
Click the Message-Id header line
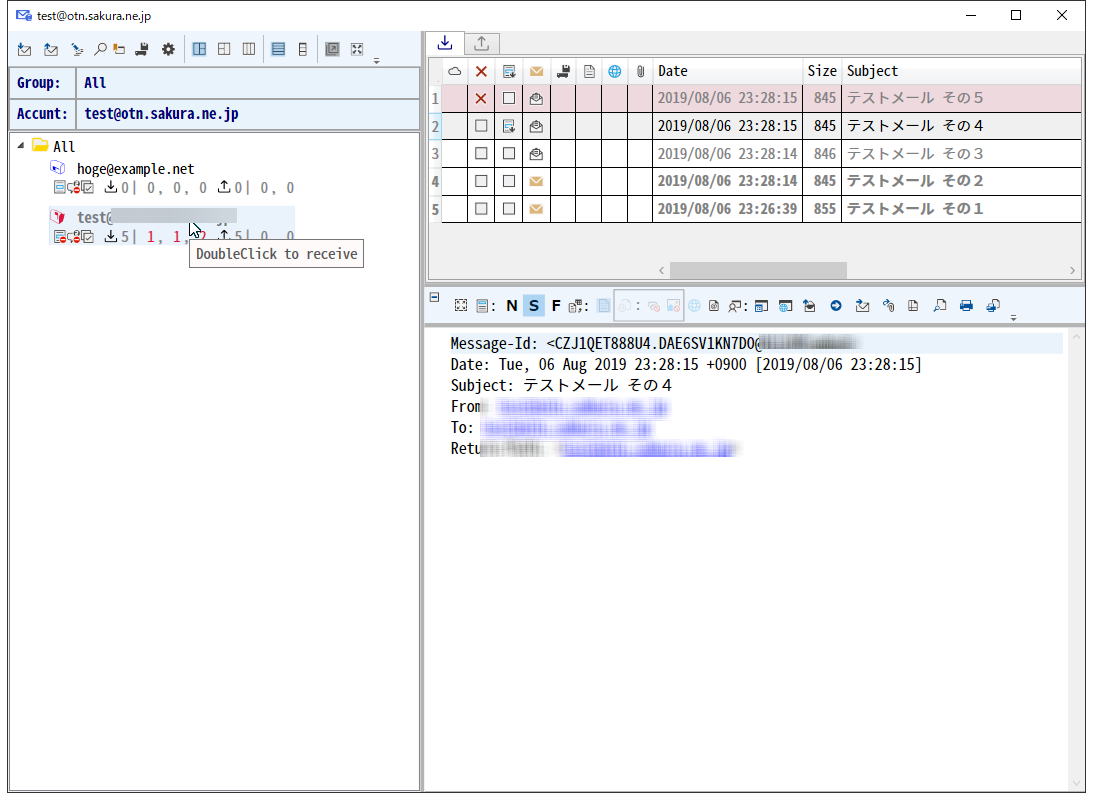pyautogui.click(x=756, y=344)
